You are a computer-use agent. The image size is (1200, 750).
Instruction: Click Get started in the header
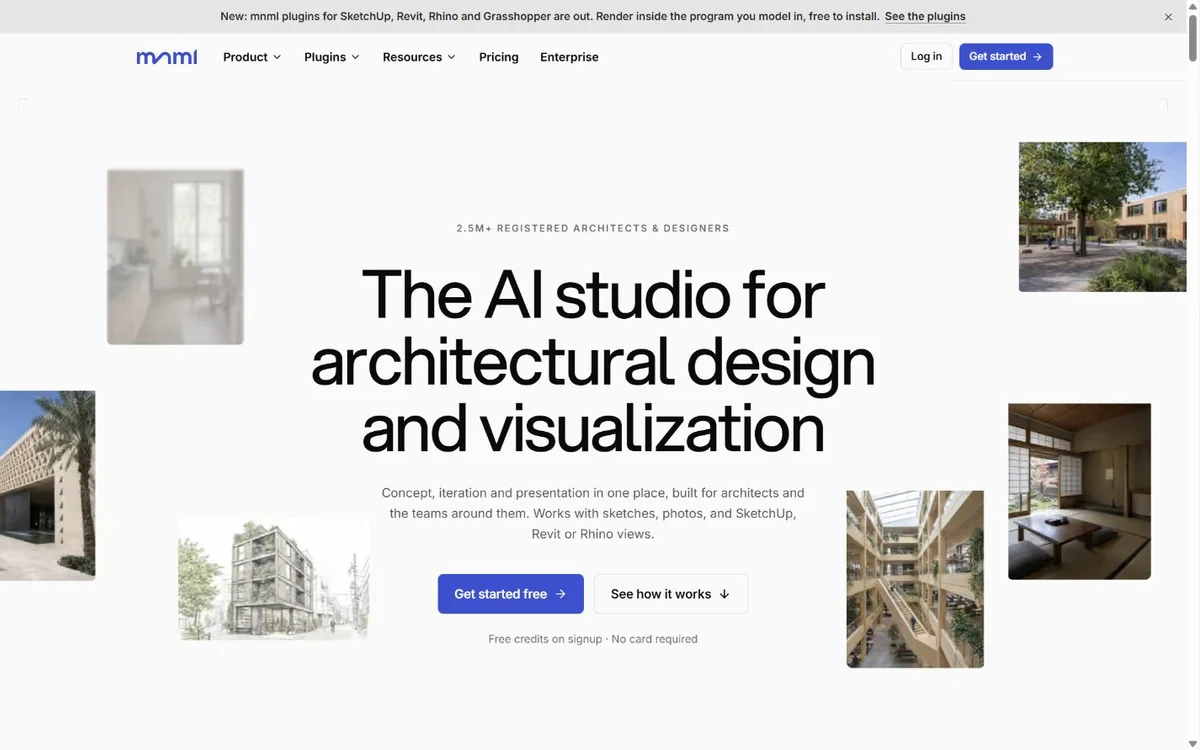(1006, 57)
